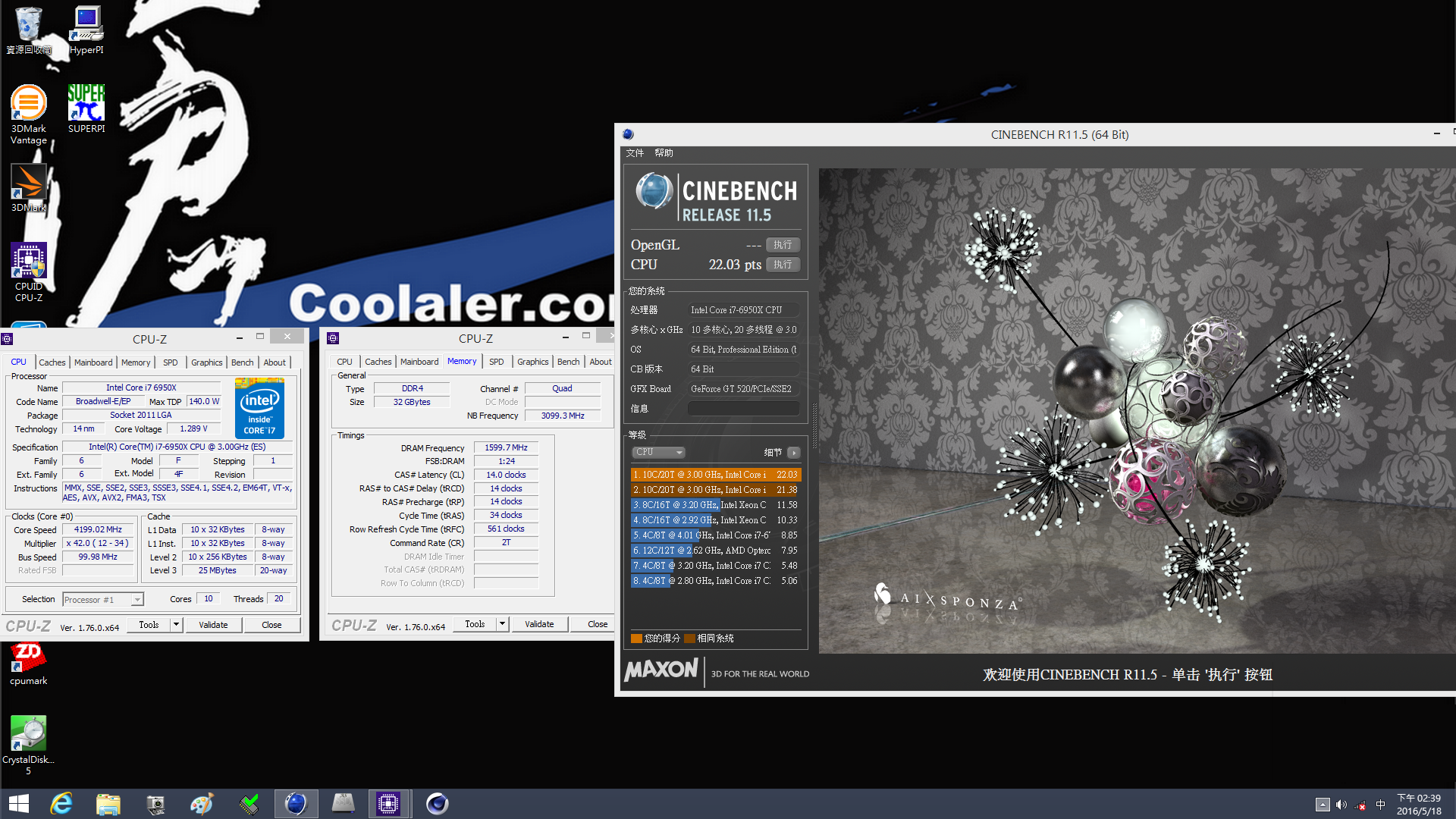Switch to Memory tab in left CPU-Z
1456x819 pixels.
[x=136, y=362]
